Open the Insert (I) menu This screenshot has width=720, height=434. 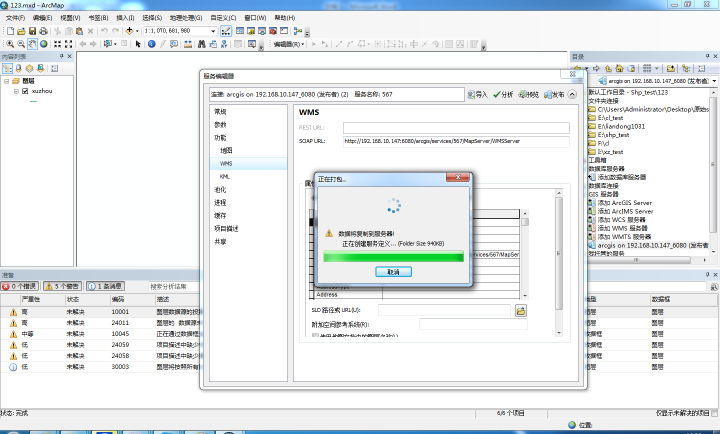pos(125,18)
